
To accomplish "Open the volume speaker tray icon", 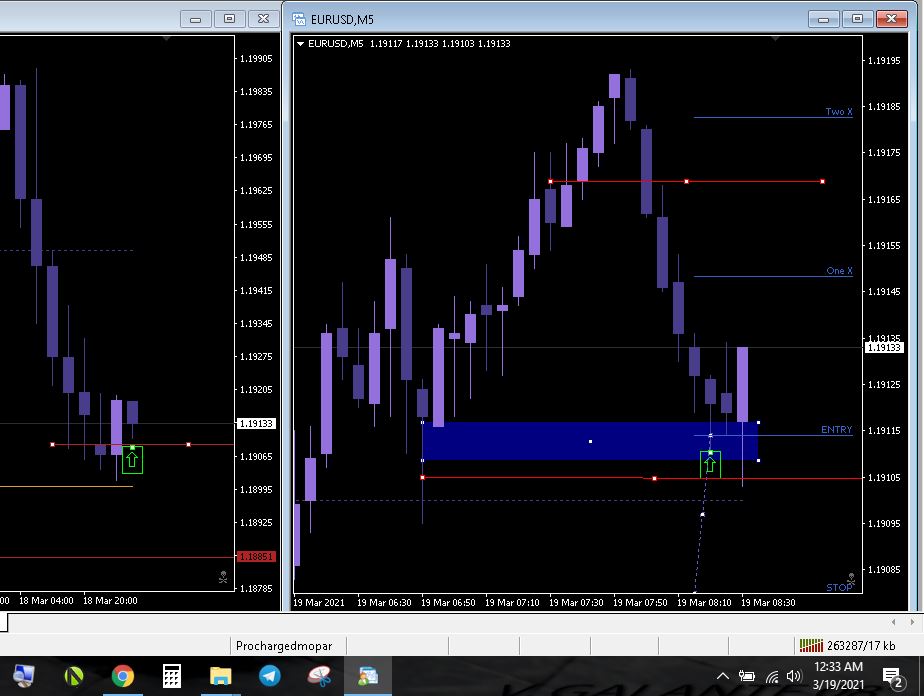I will coord(794,676).
